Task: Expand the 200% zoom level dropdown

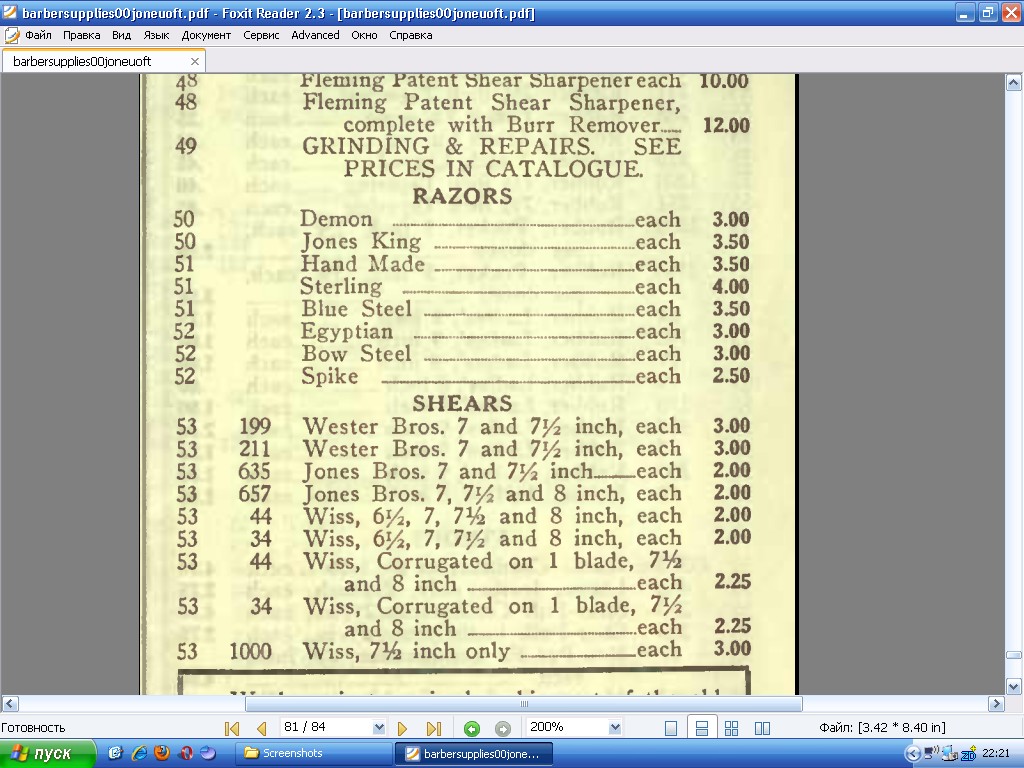Action: [x=615, y=728]
